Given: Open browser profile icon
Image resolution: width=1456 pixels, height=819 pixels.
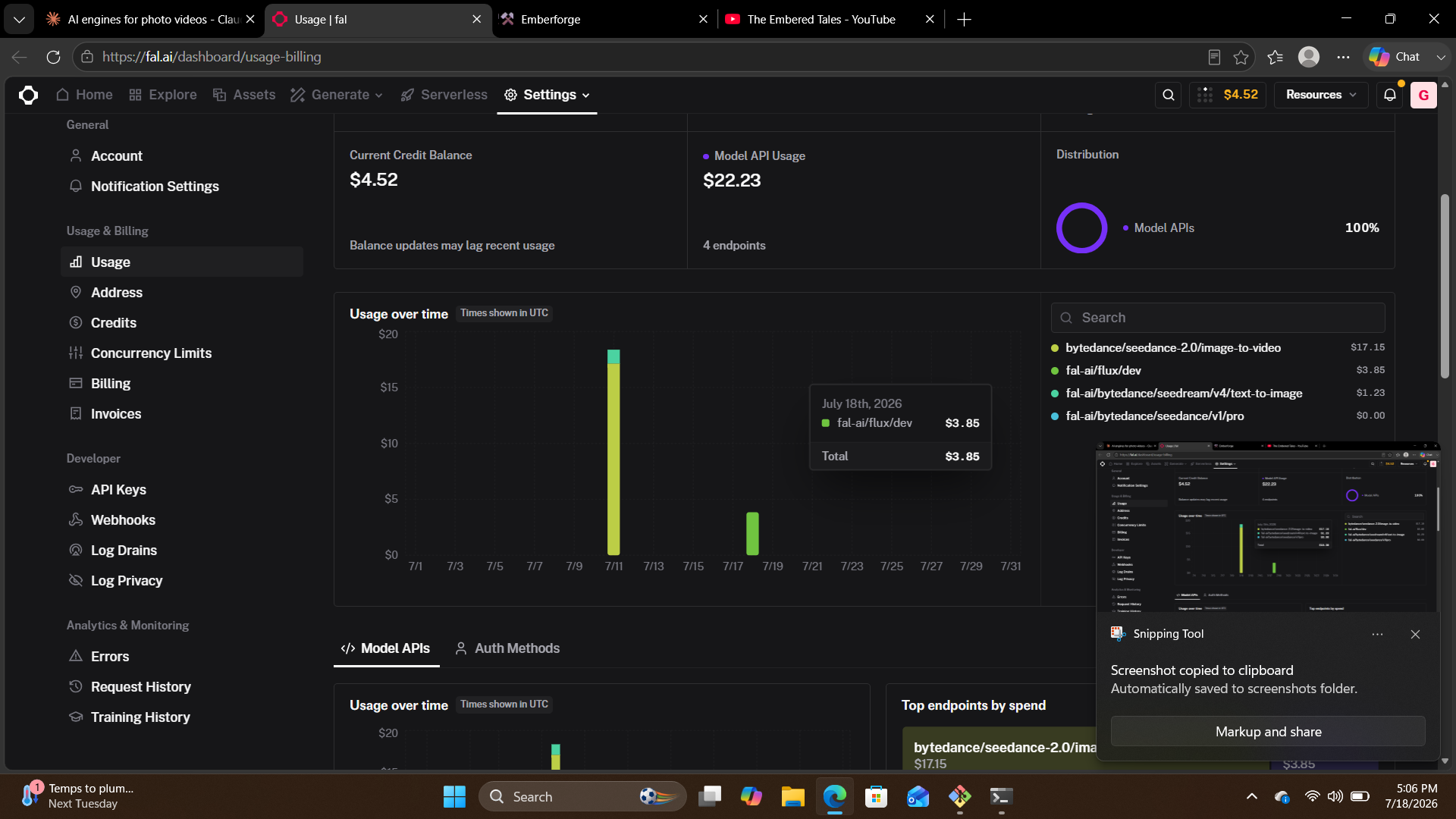Looking at the screenshot, I should [1309, 57].
